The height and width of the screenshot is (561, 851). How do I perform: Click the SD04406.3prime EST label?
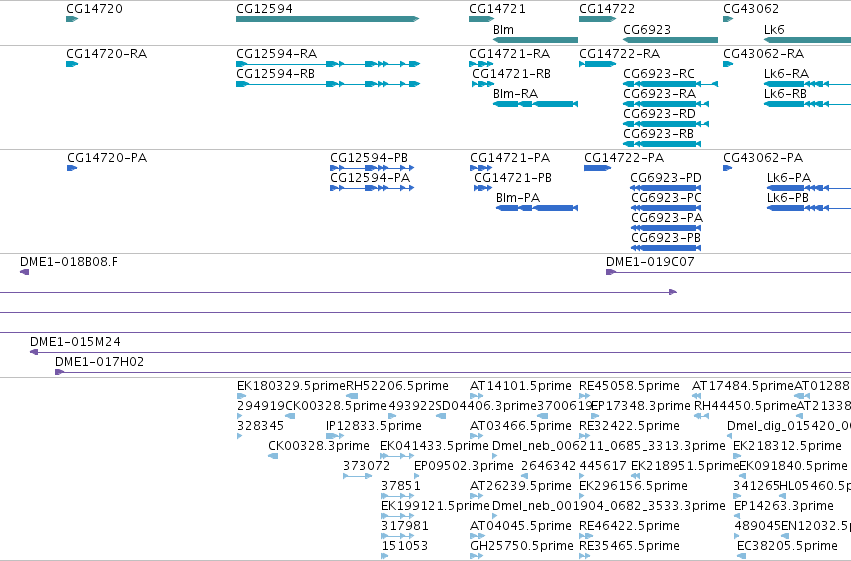tap(485, 406)
